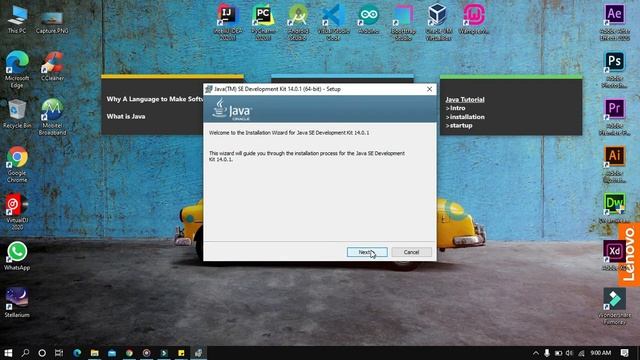
Task: Launch Stellarium from desktop
Action: 17,303
